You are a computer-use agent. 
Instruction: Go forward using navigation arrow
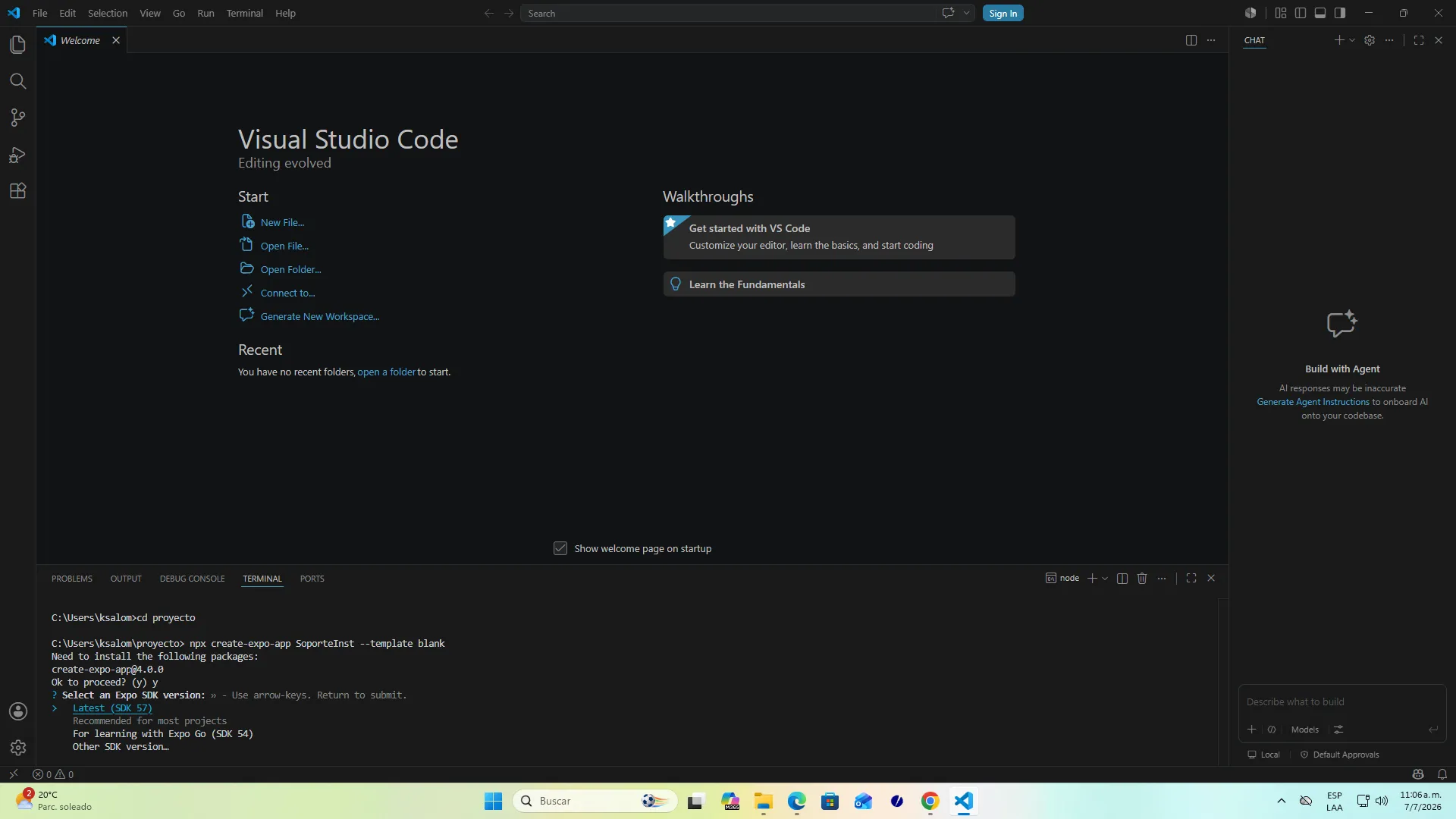click(509, 13)
